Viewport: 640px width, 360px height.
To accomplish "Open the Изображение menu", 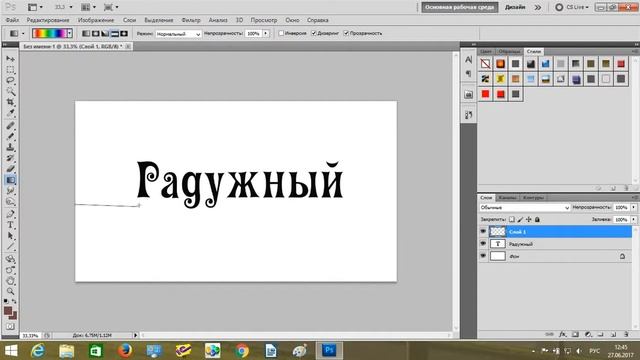I will (96, 20).
